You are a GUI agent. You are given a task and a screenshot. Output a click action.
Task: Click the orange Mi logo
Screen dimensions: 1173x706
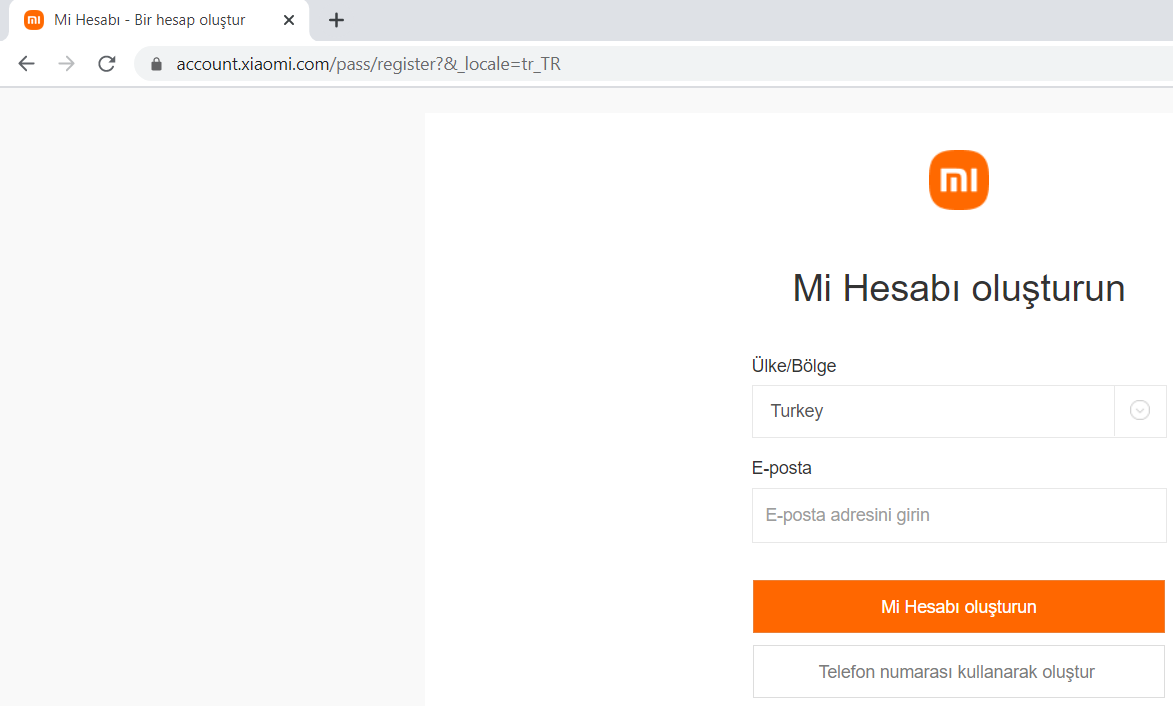pos(958,180)
